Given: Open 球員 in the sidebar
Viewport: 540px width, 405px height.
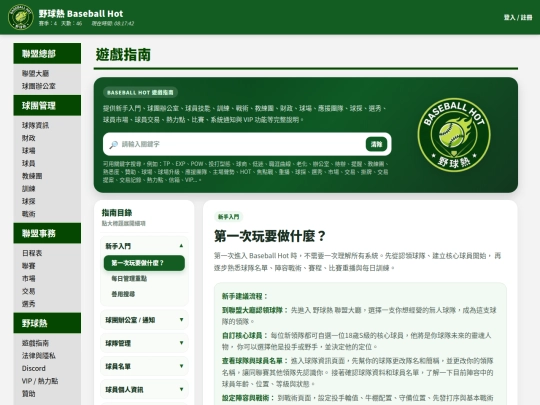Looking at the screenshot, I should coord(29,163).
